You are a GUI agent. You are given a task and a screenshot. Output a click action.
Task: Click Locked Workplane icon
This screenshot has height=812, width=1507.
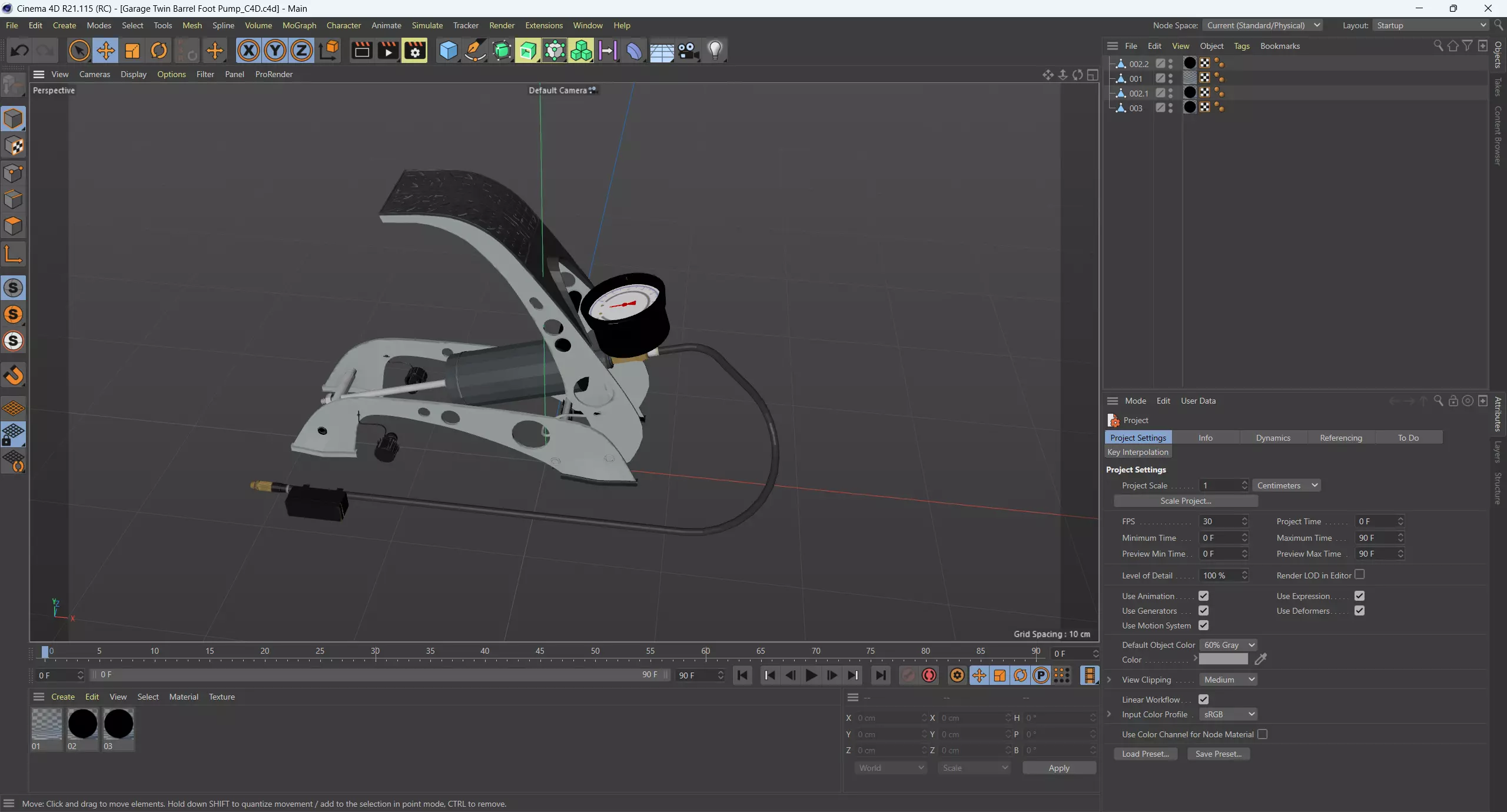point(14,434)
